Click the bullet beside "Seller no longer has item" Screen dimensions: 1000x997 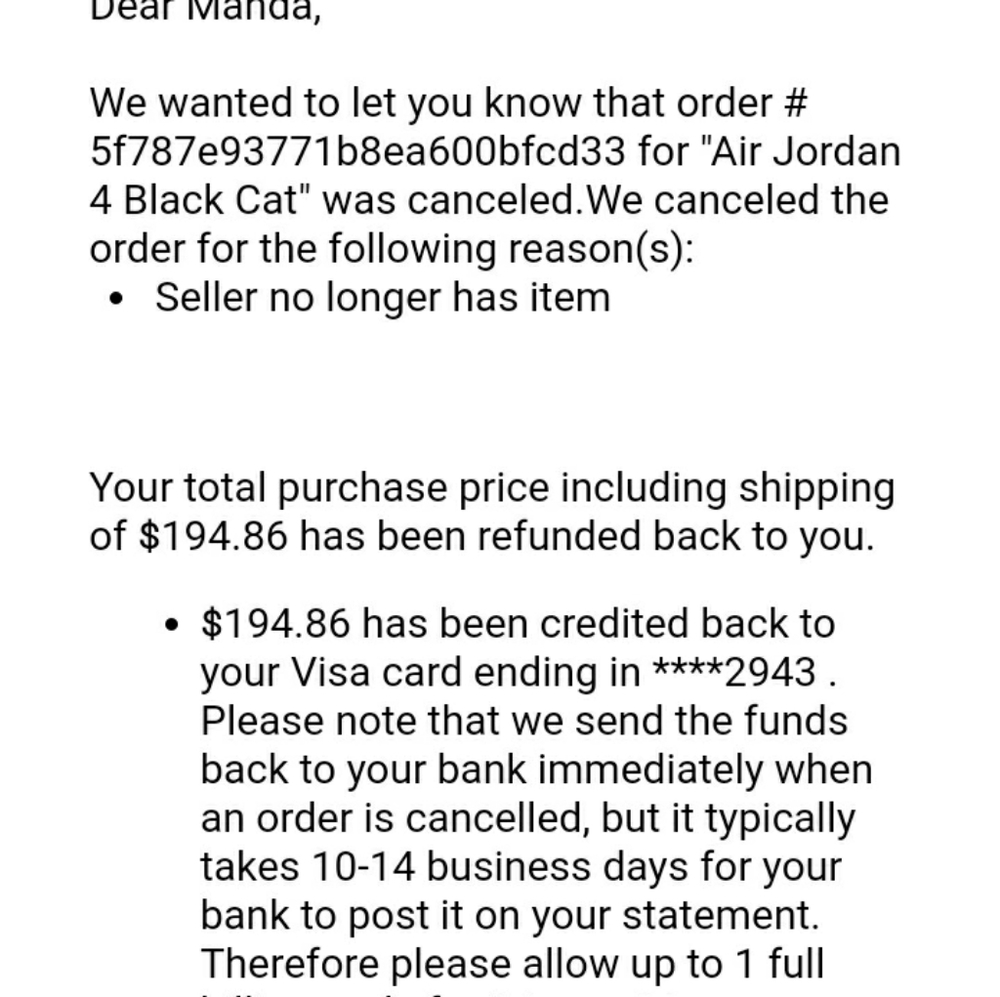pos(119,299)
